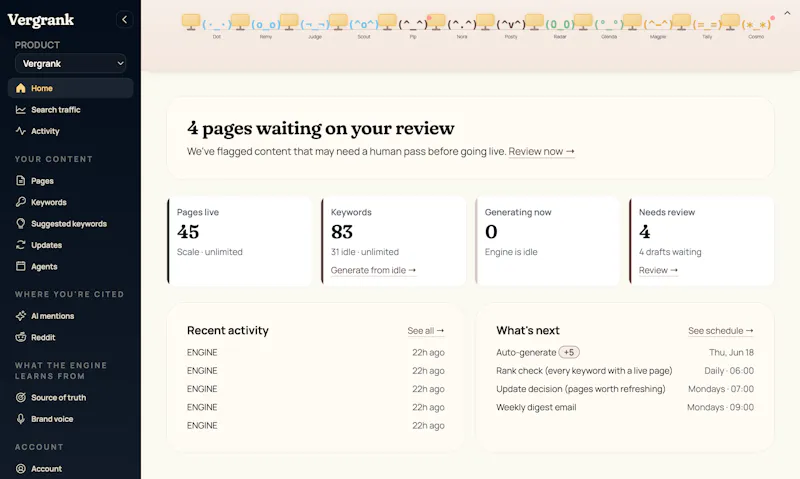Click the +5 badge beside Auto-generate
The width and height of the screenshot is (800, 479).
(569, 352)
